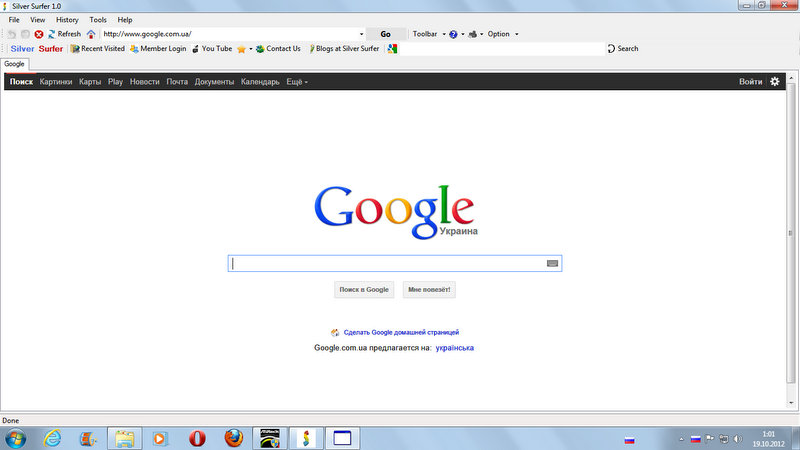
Task: Click the page scrollbar up arrow
Action: coord(791,79)
